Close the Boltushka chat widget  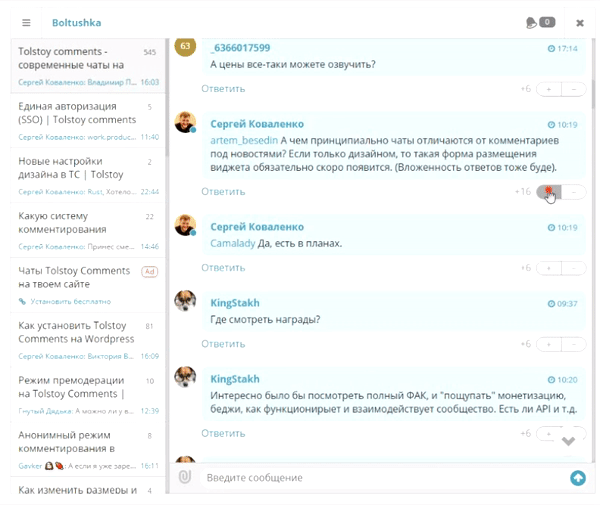[580, 23]
